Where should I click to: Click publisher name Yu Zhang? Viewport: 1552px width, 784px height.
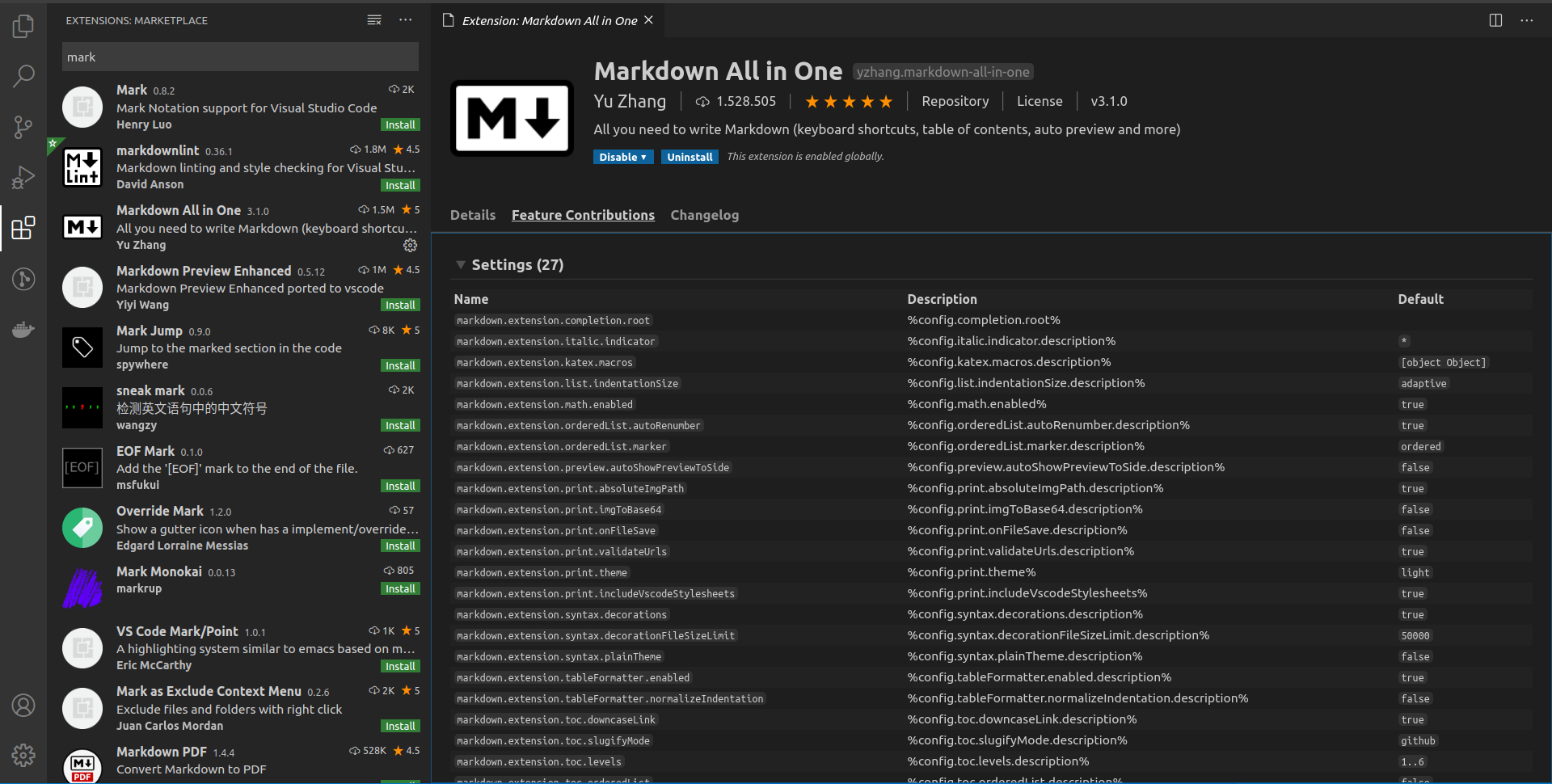[x=630, y=101]
